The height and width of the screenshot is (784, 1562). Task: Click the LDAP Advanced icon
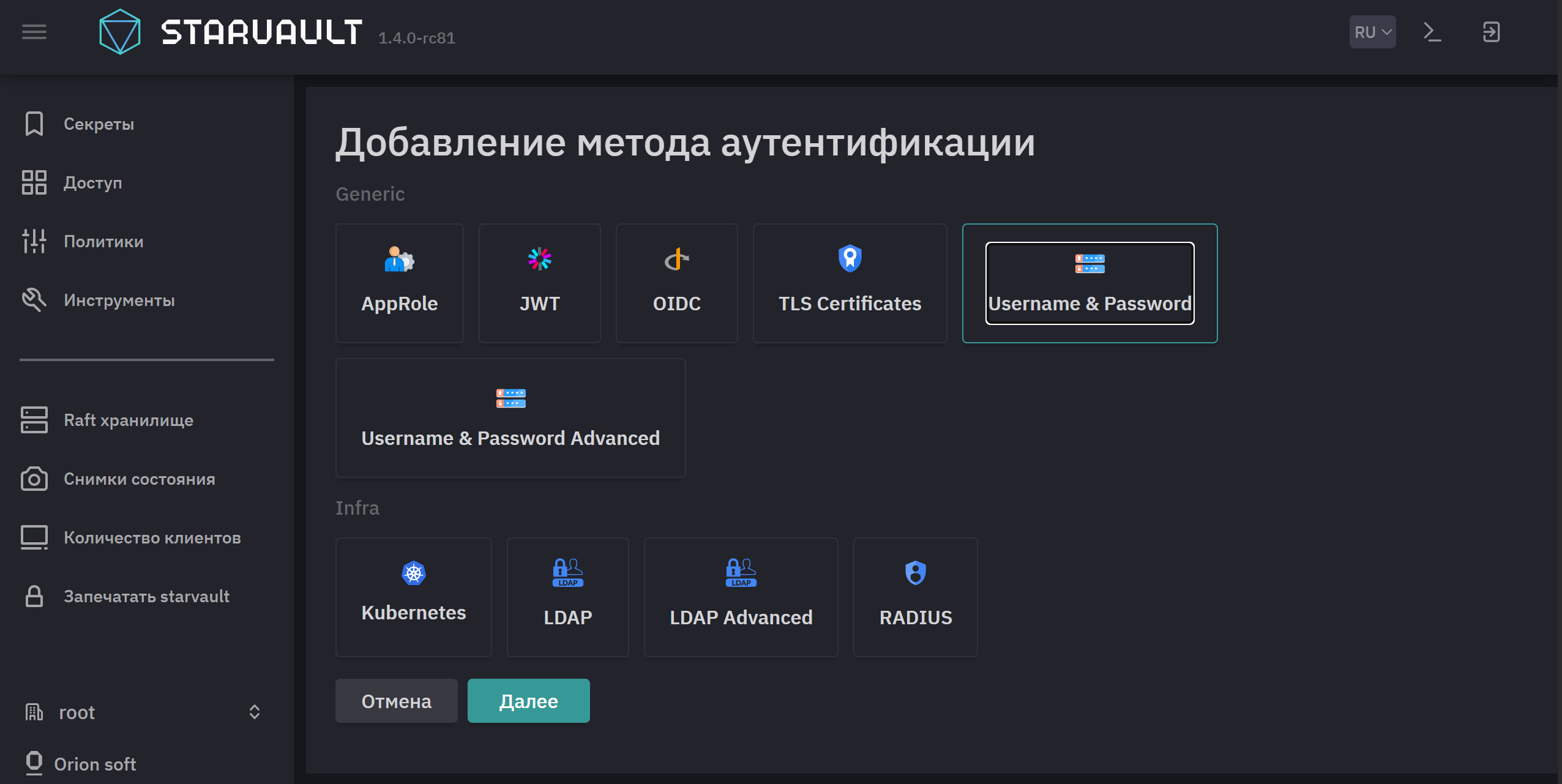pyautogui.click(x=741, y=573)
